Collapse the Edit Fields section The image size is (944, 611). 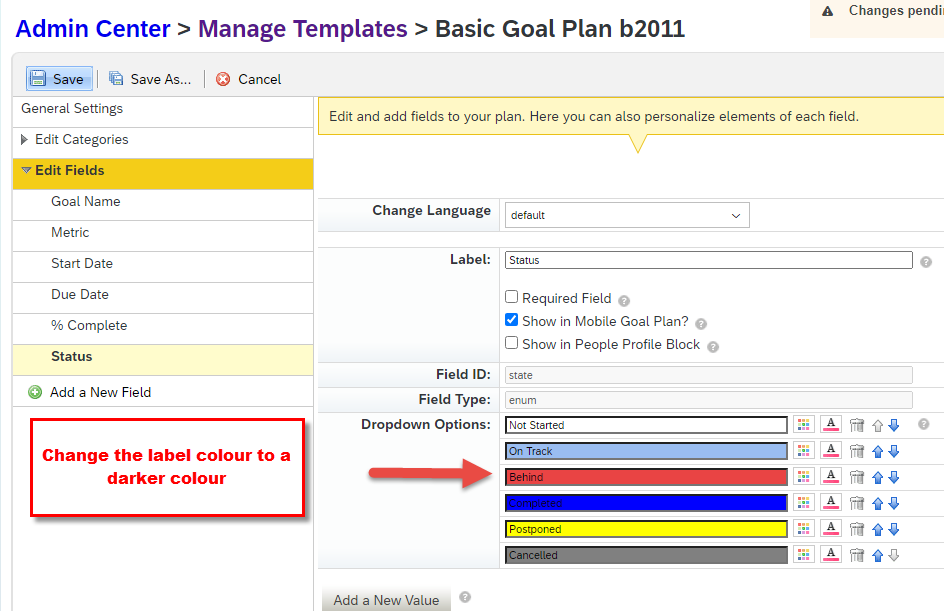click(26, 170)
